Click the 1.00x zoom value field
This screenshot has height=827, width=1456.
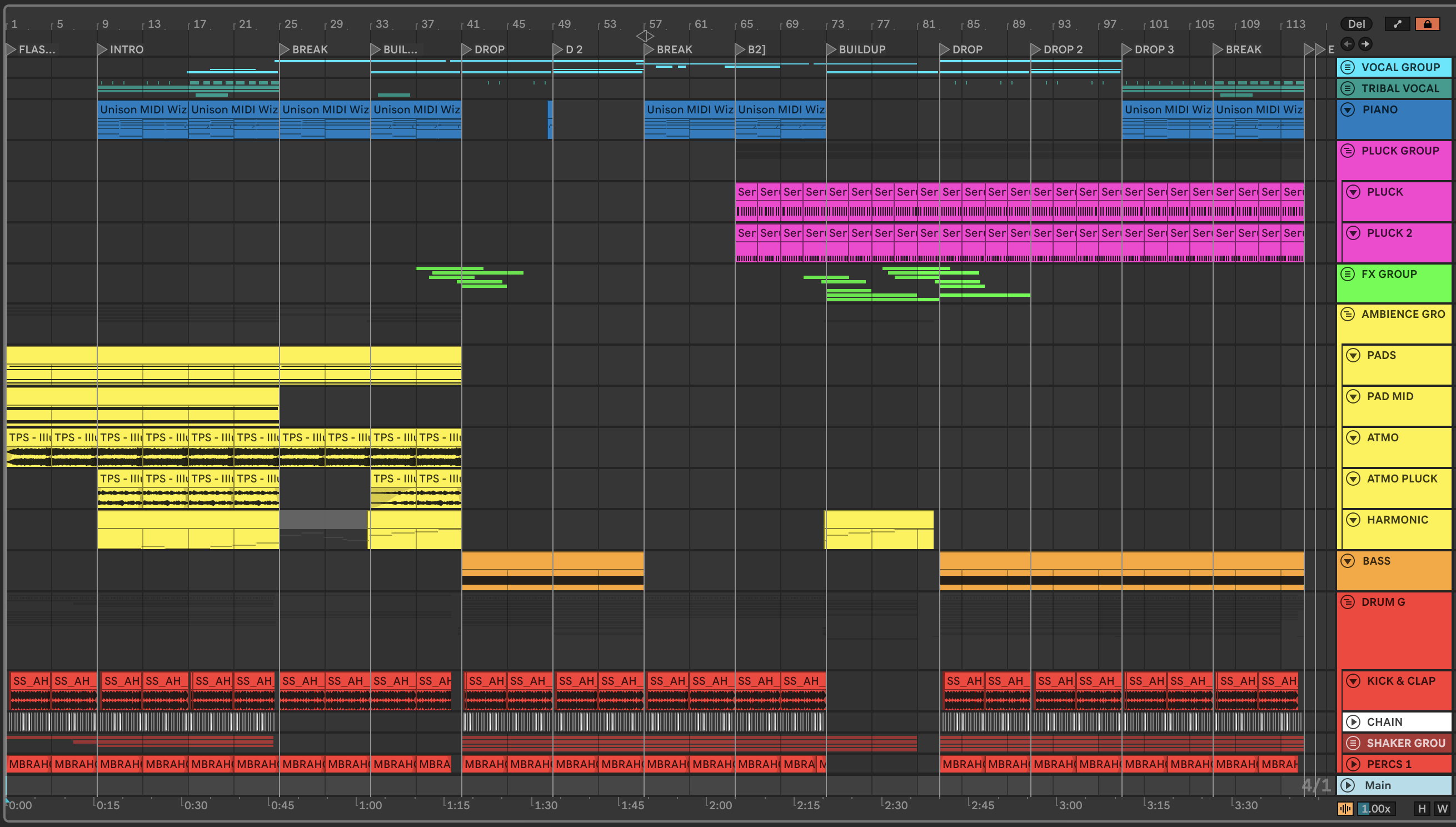(1376, 808)
